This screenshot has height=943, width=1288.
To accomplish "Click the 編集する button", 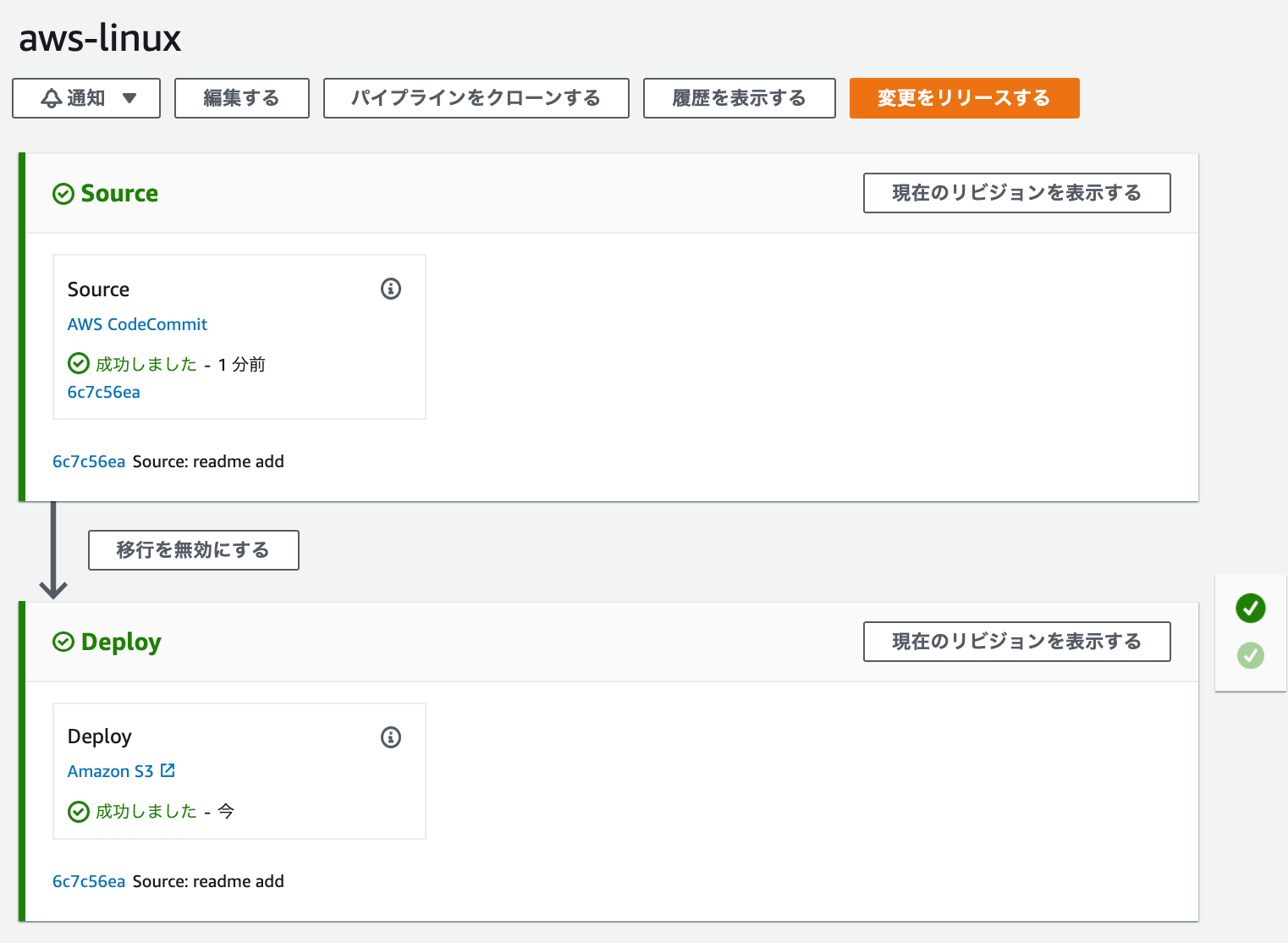I will tap(242, 98).
